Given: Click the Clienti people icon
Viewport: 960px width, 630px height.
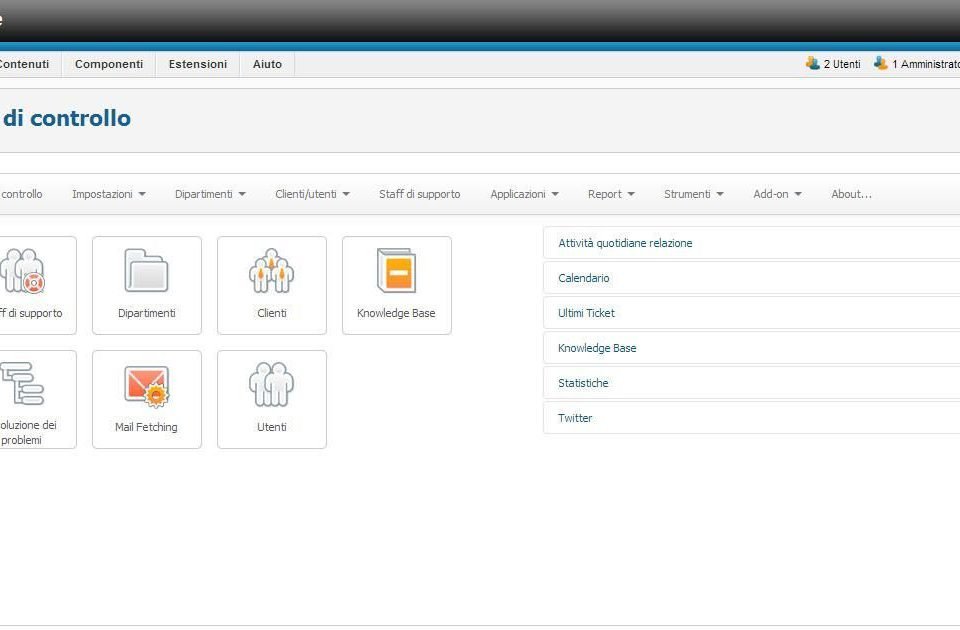Looking at the screenshot, I should click(271, 272).
